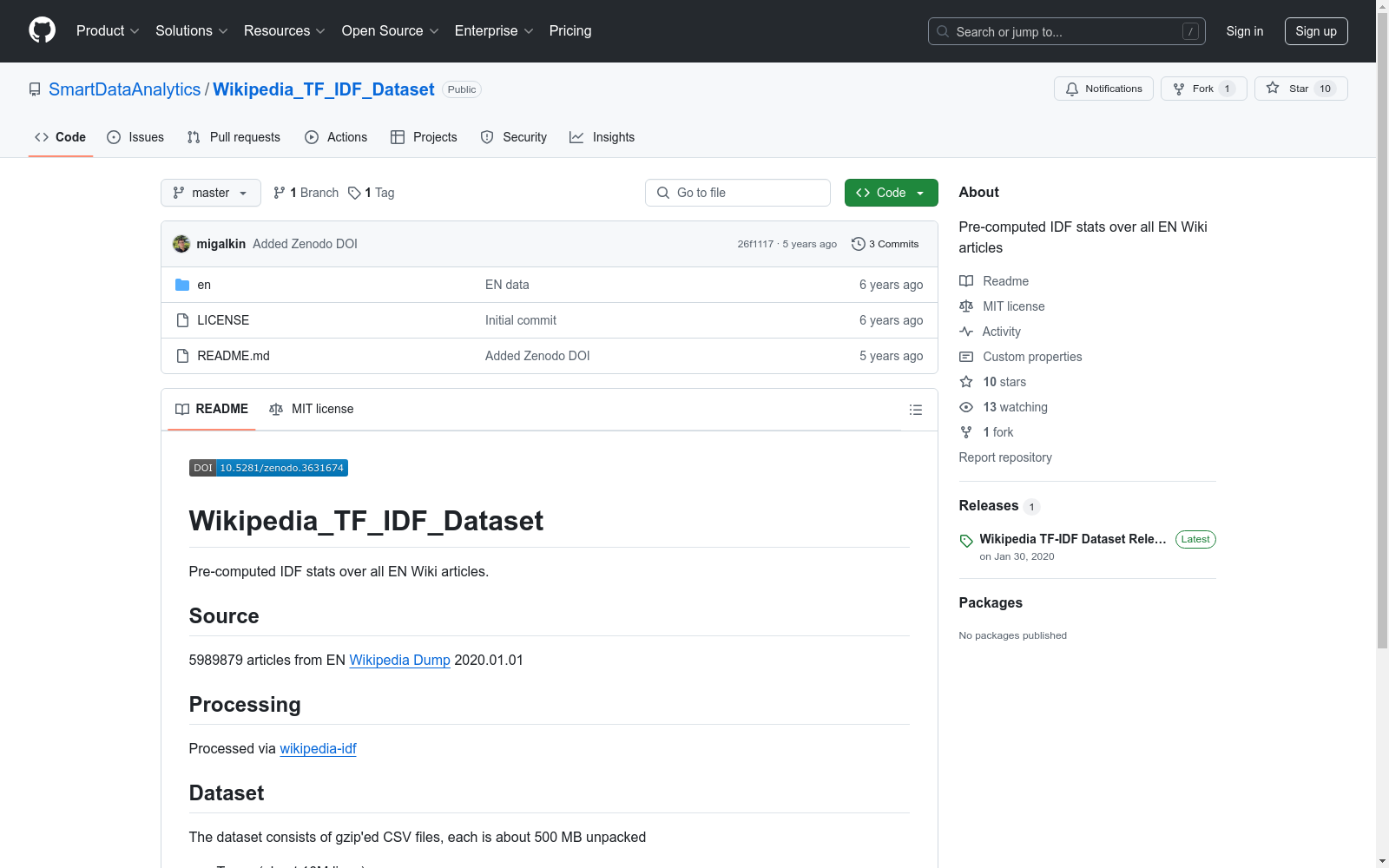The image size is (1389, 868).
Task: Open the Added Zenodo DOI latest commit message
Action: pyautogui.click(x=305, y=244)
